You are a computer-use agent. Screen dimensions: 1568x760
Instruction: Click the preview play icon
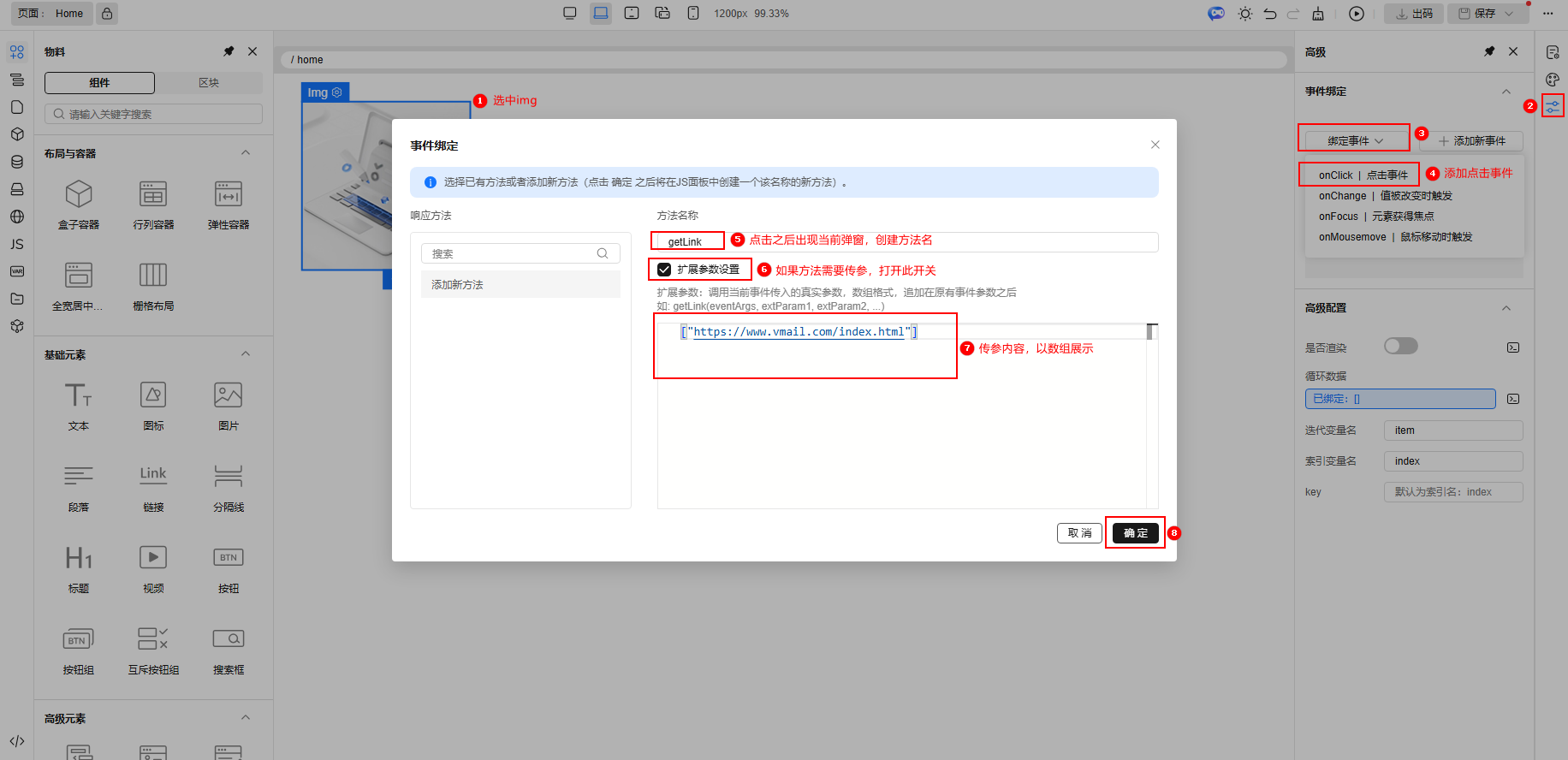(x=1357, y=14)
